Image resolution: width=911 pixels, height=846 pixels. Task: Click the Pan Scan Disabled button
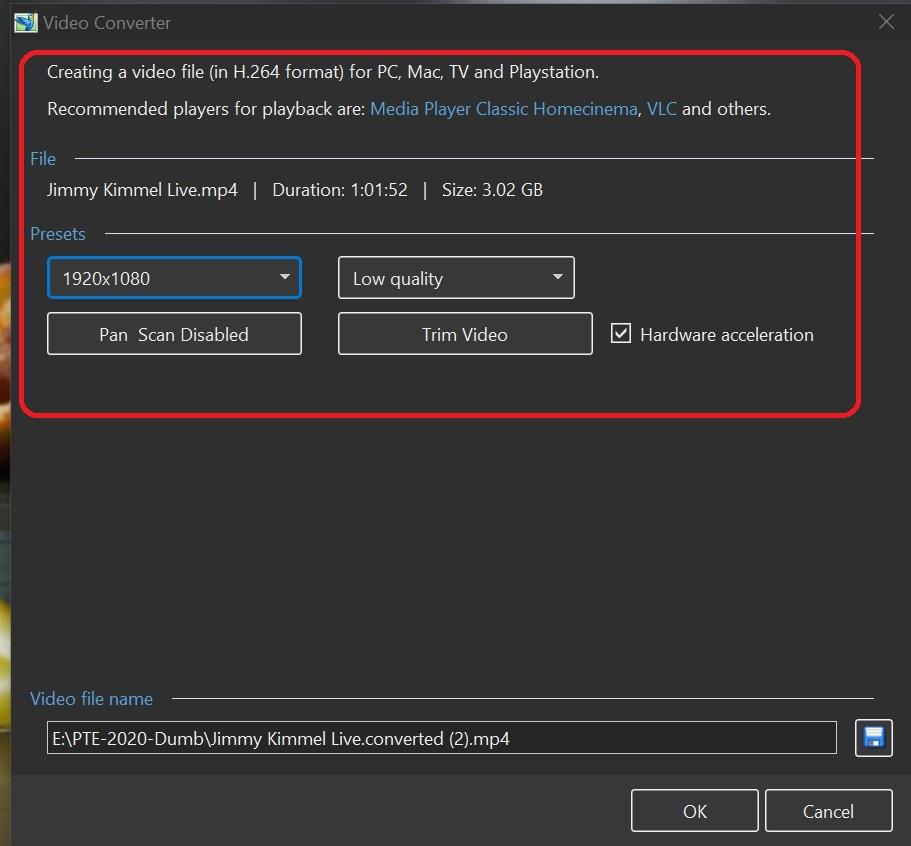(x=174, y=334)
